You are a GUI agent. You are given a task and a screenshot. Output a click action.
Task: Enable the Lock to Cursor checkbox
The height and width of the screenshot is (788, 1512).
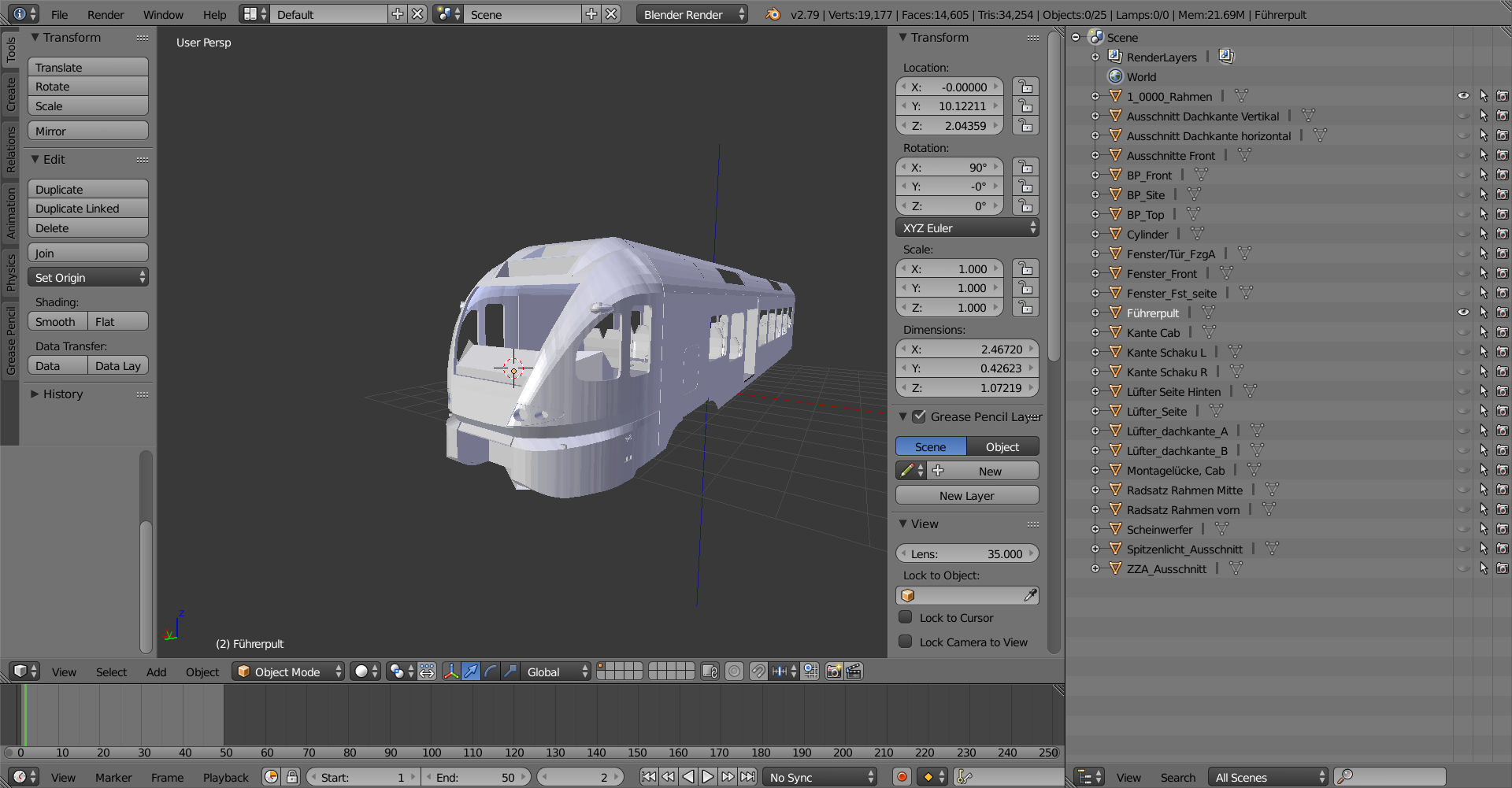click(x=906, y=618)
